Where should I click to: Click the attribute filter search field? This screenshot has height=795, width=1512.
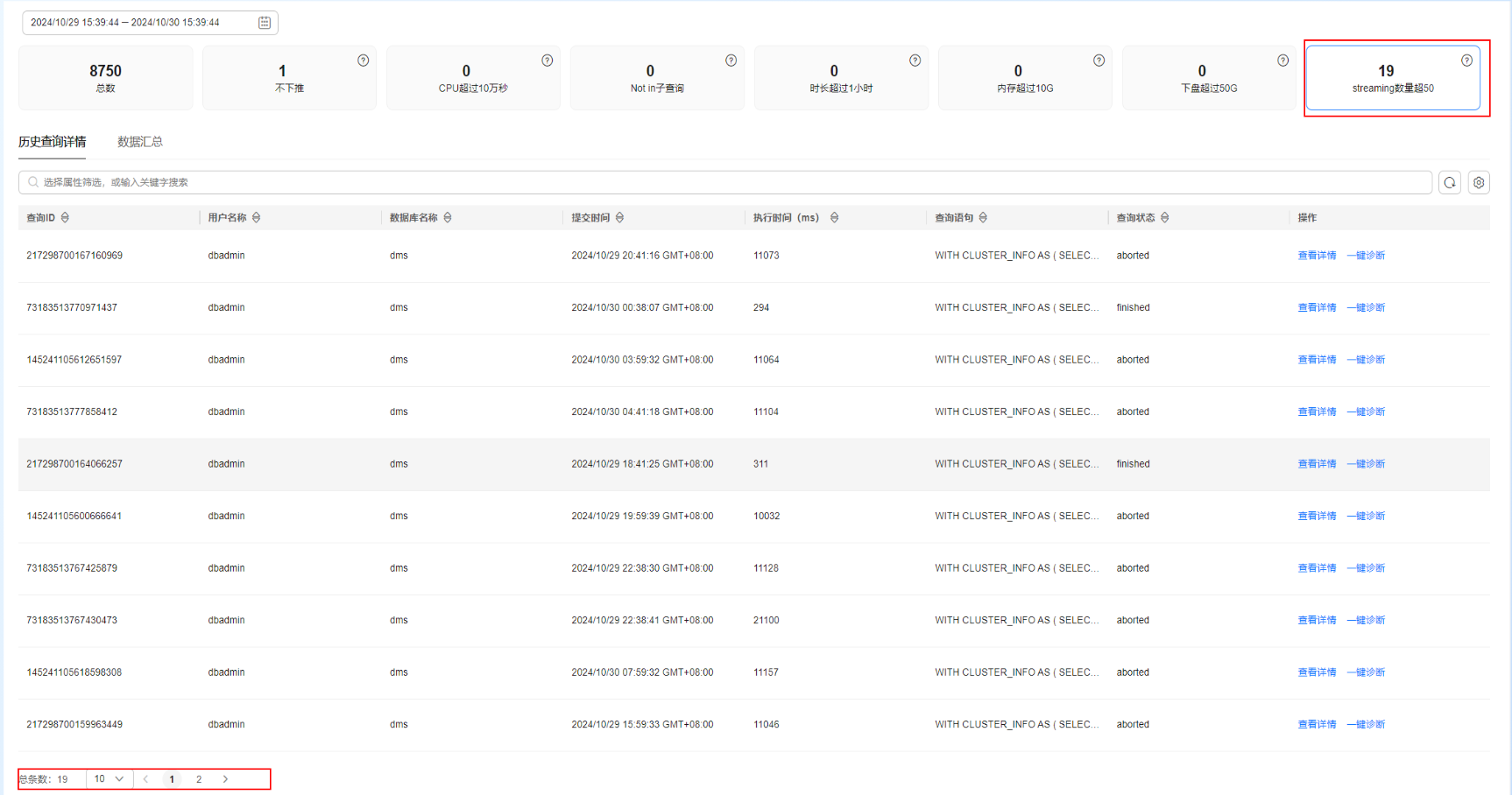tap(725, 183)
